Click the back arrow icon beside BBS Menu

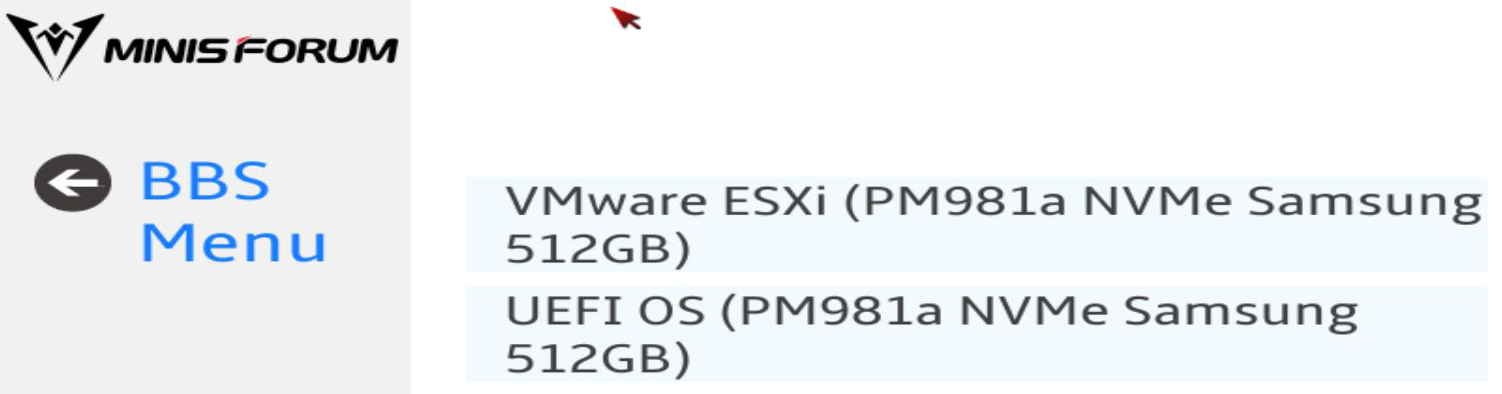tap(74, 182)
